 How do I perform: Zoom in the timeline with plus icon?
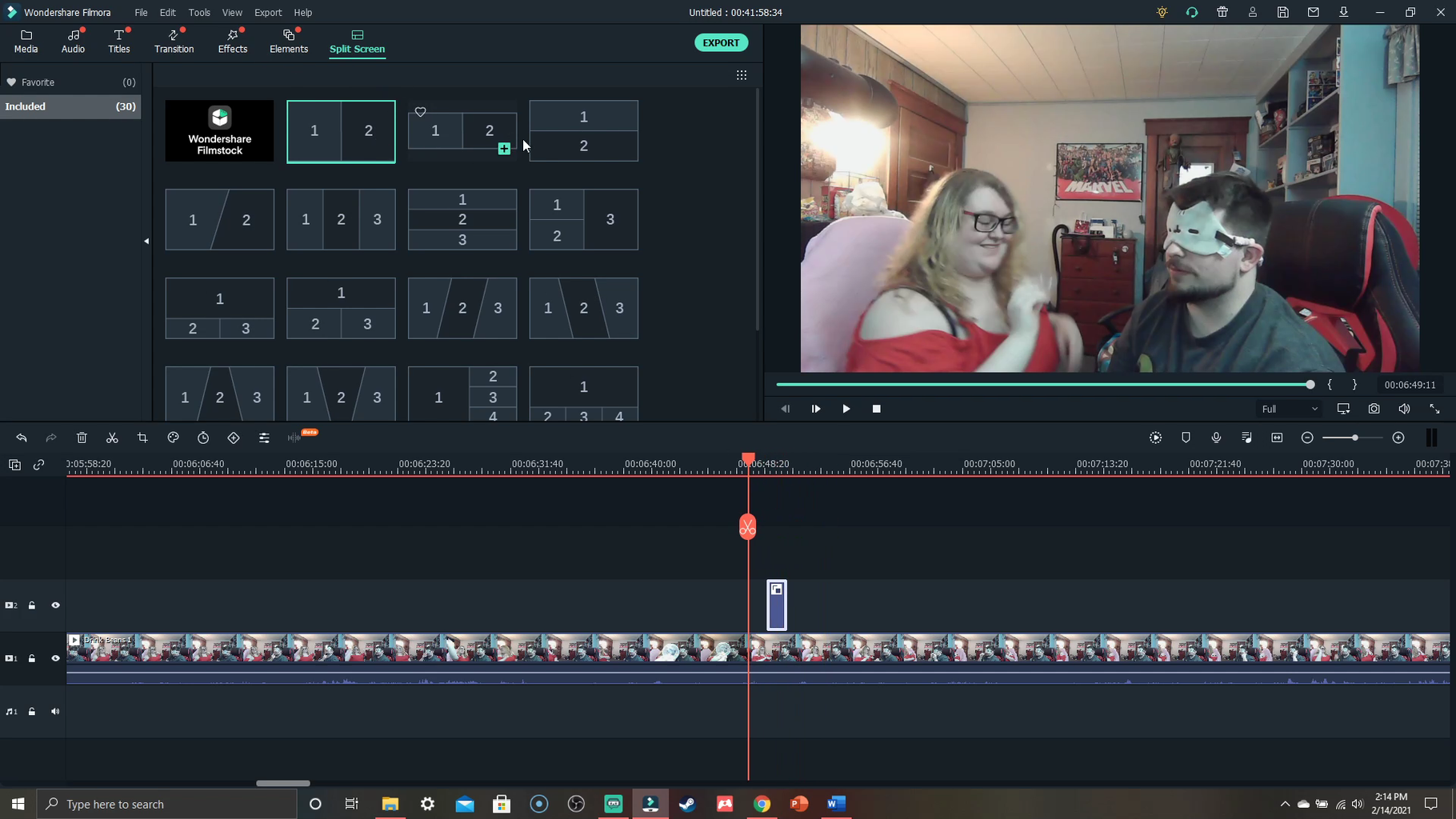(x=1398, y=437)
